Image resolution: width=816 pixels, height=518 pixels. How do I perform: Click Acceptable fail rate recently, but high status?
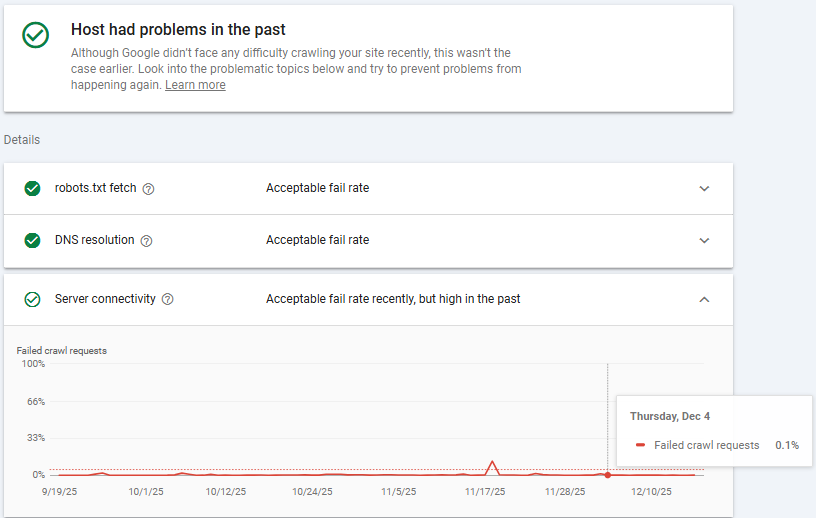coord(393,299)
